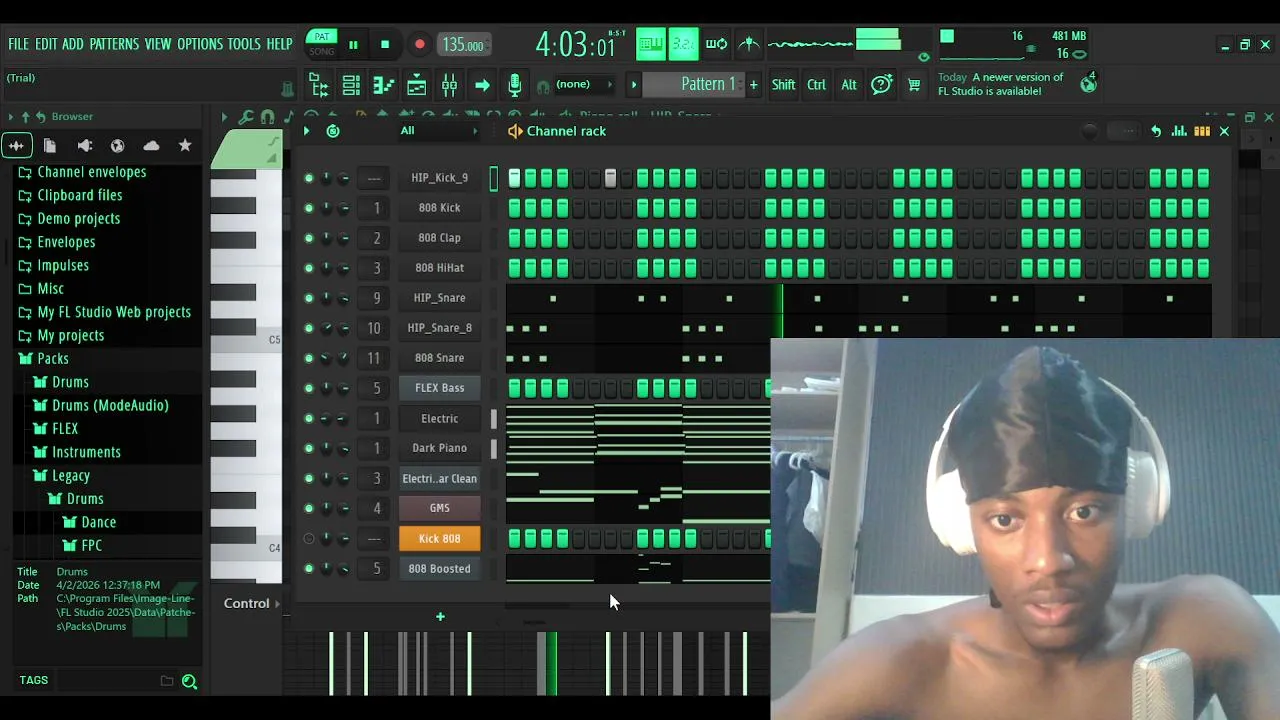Click the Ctrl modifier button

[816, 85]
